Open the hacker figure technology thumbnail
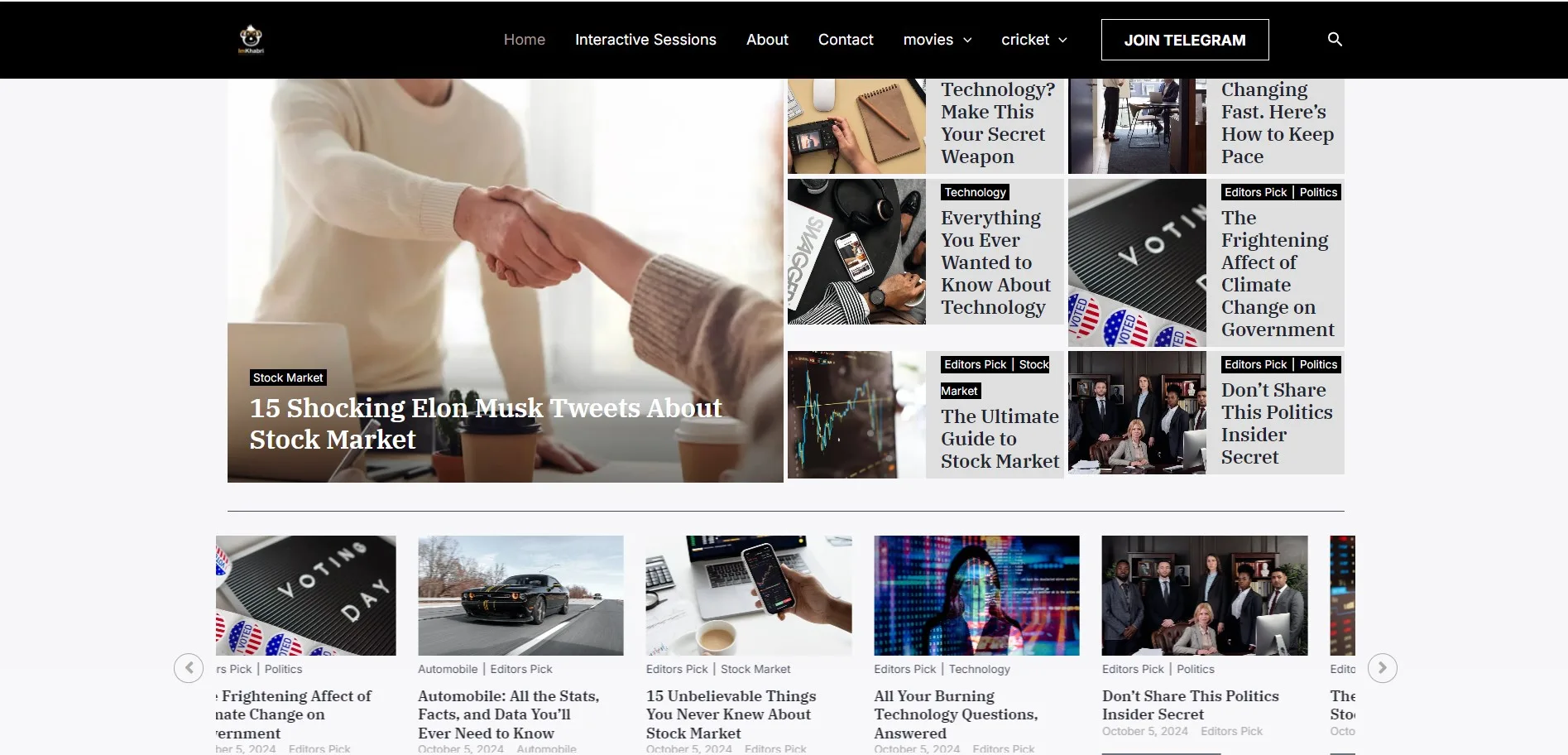This screenshot has height=755, width=1568. coord(976,595)
